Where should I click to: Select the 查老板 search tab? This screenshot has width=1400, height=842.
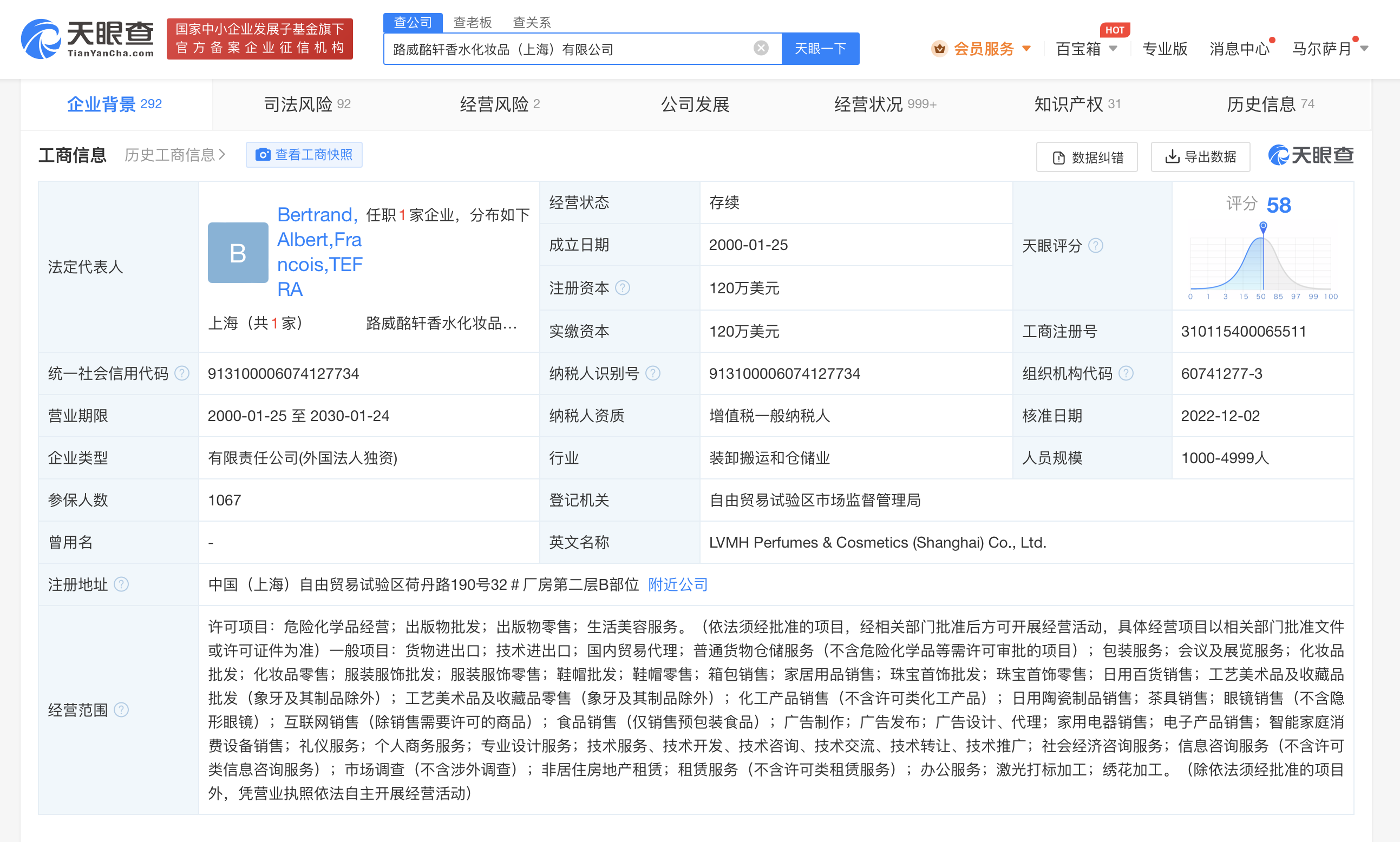coord(472,23)
